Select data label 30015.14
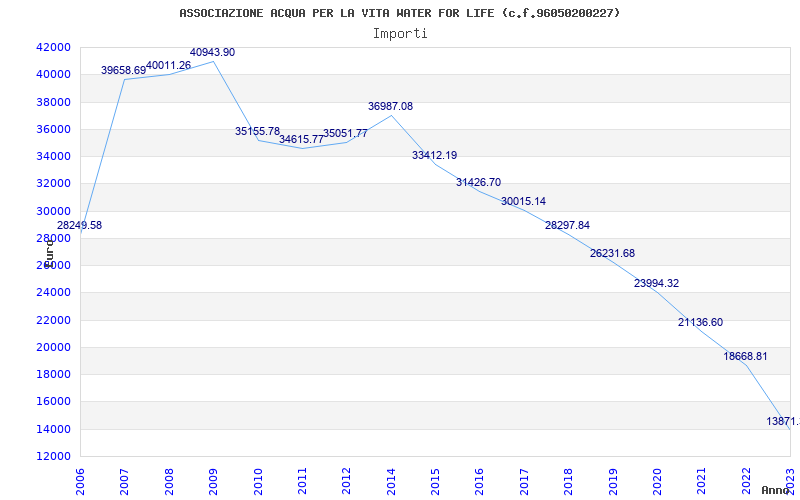Image resolution: width=800 pixels, height=500 pixels. tap(523, 202)
